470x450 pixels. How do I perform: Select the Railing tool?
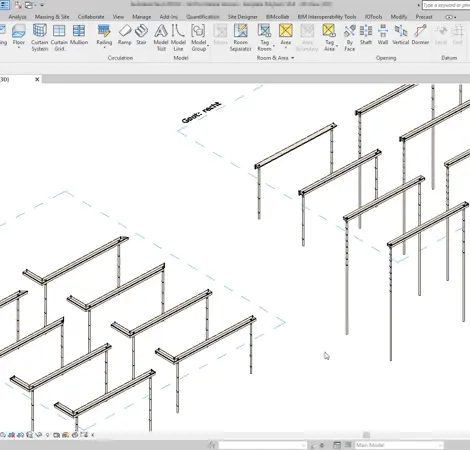[x=104, y=35]
